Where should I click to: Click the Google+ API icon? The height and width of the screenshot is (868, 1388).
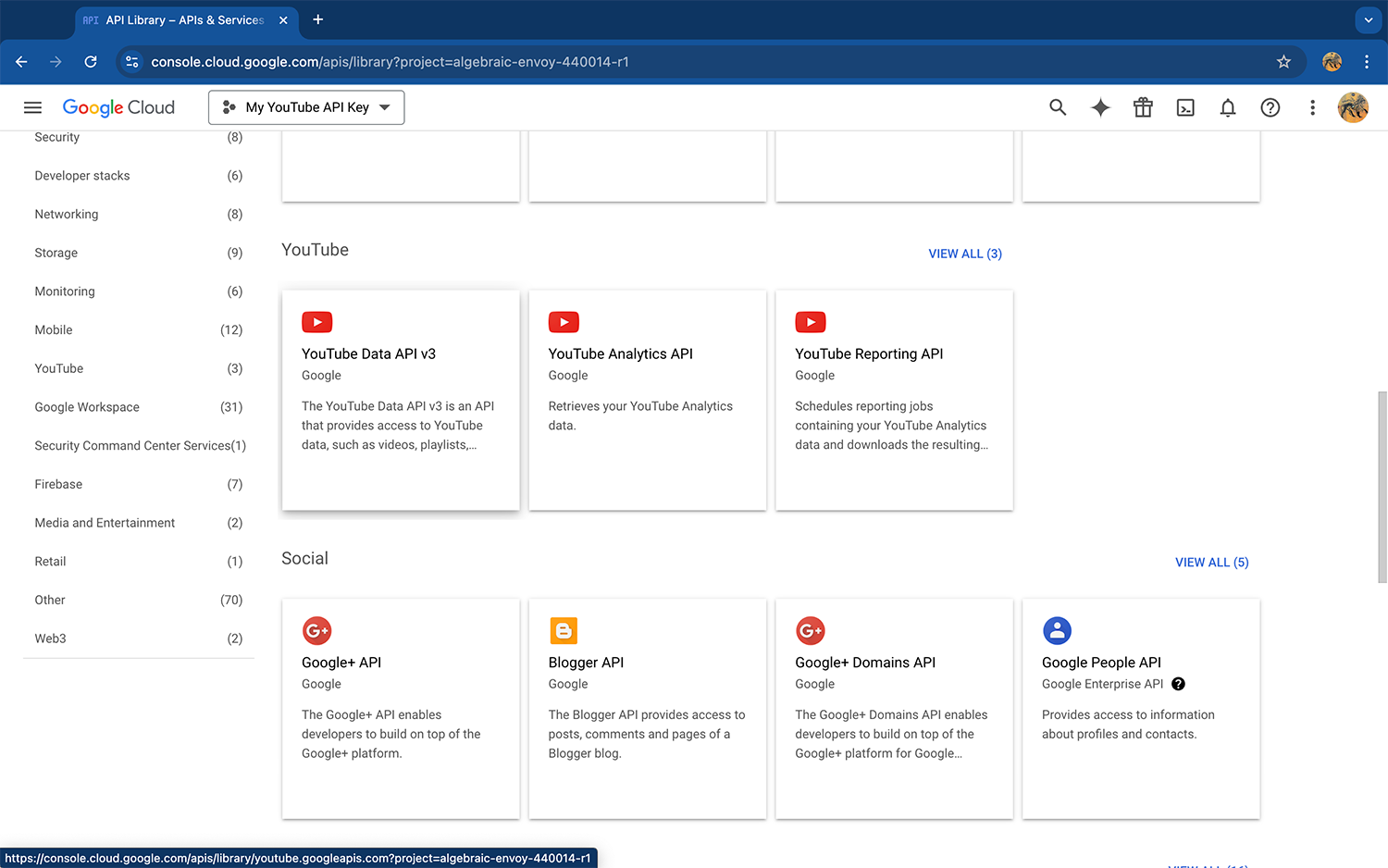[x=316, y=631]
